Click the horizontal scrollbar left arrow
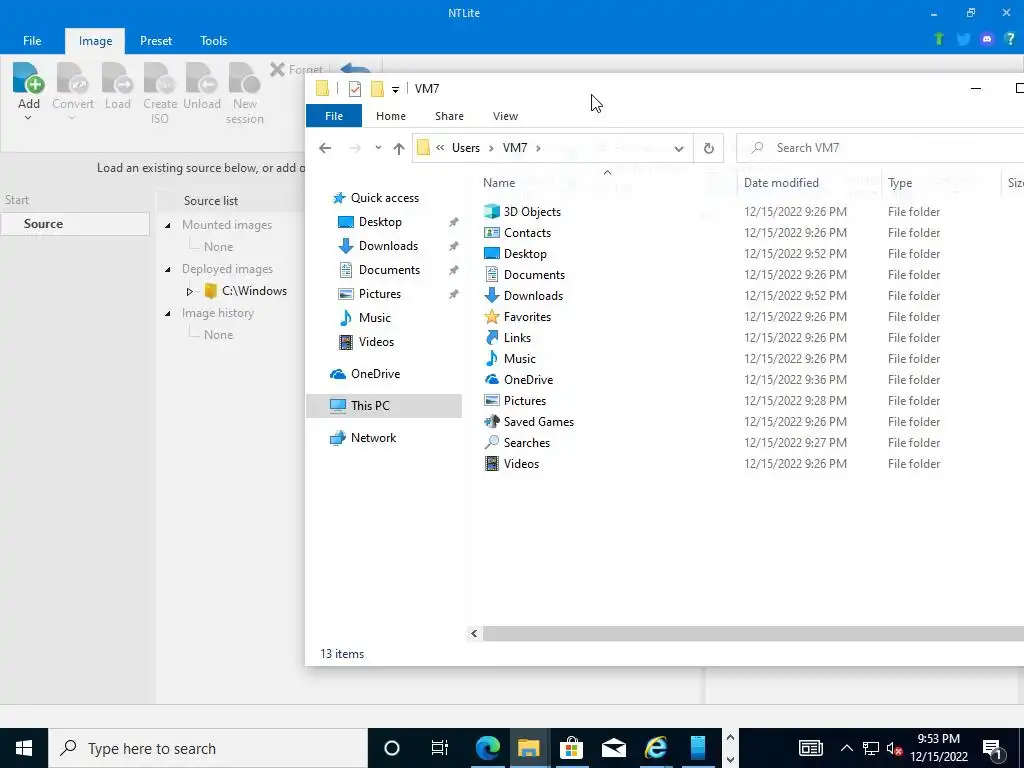The height and width of the screenshot is (768, 1024). [x=474, y=633]
